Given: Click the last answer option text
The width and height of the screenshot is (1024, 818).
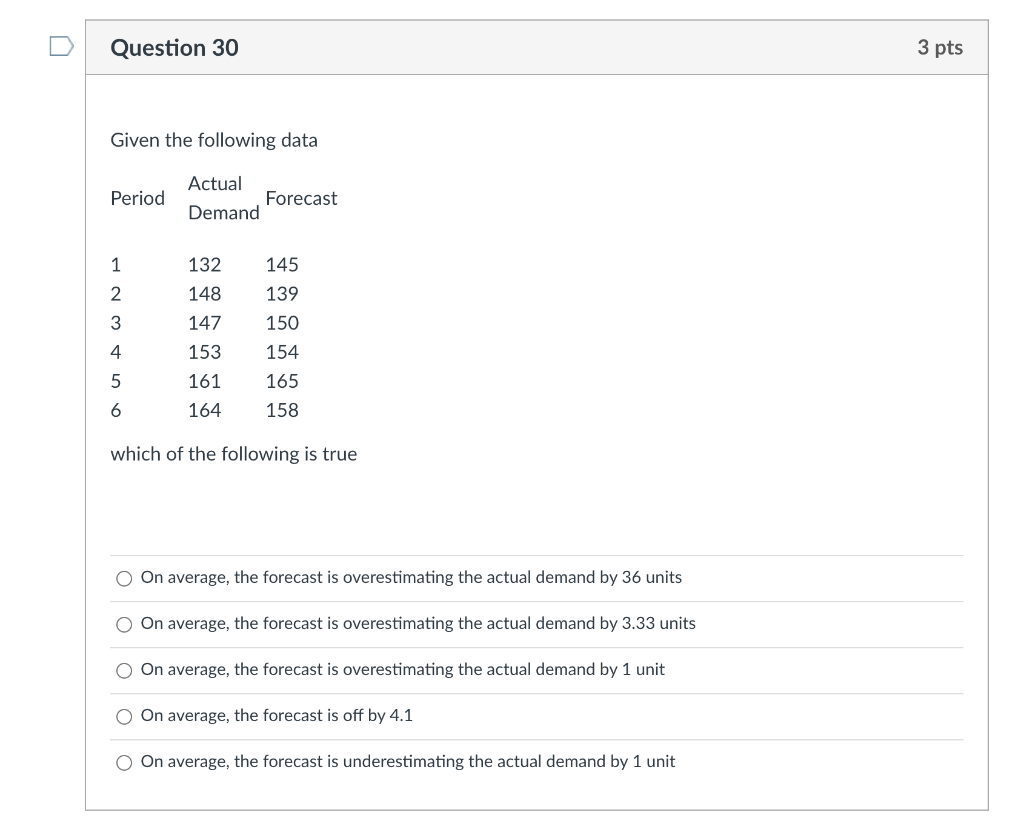Looking at the screenshot, I should pyautogui.click(x=409, y=761).
